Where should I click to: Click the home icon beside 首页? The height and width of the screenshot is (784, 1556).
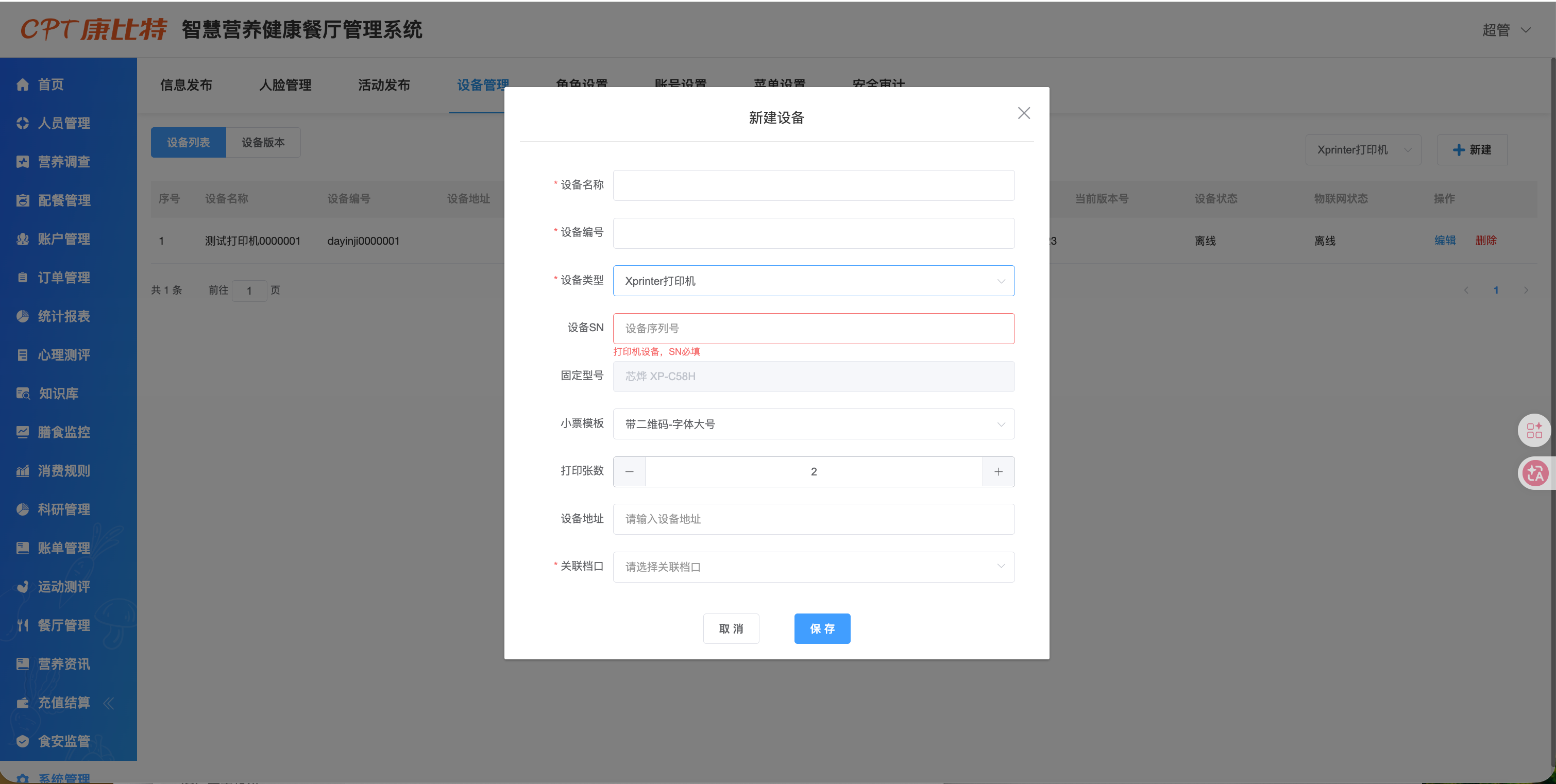[x=22, y=84]
